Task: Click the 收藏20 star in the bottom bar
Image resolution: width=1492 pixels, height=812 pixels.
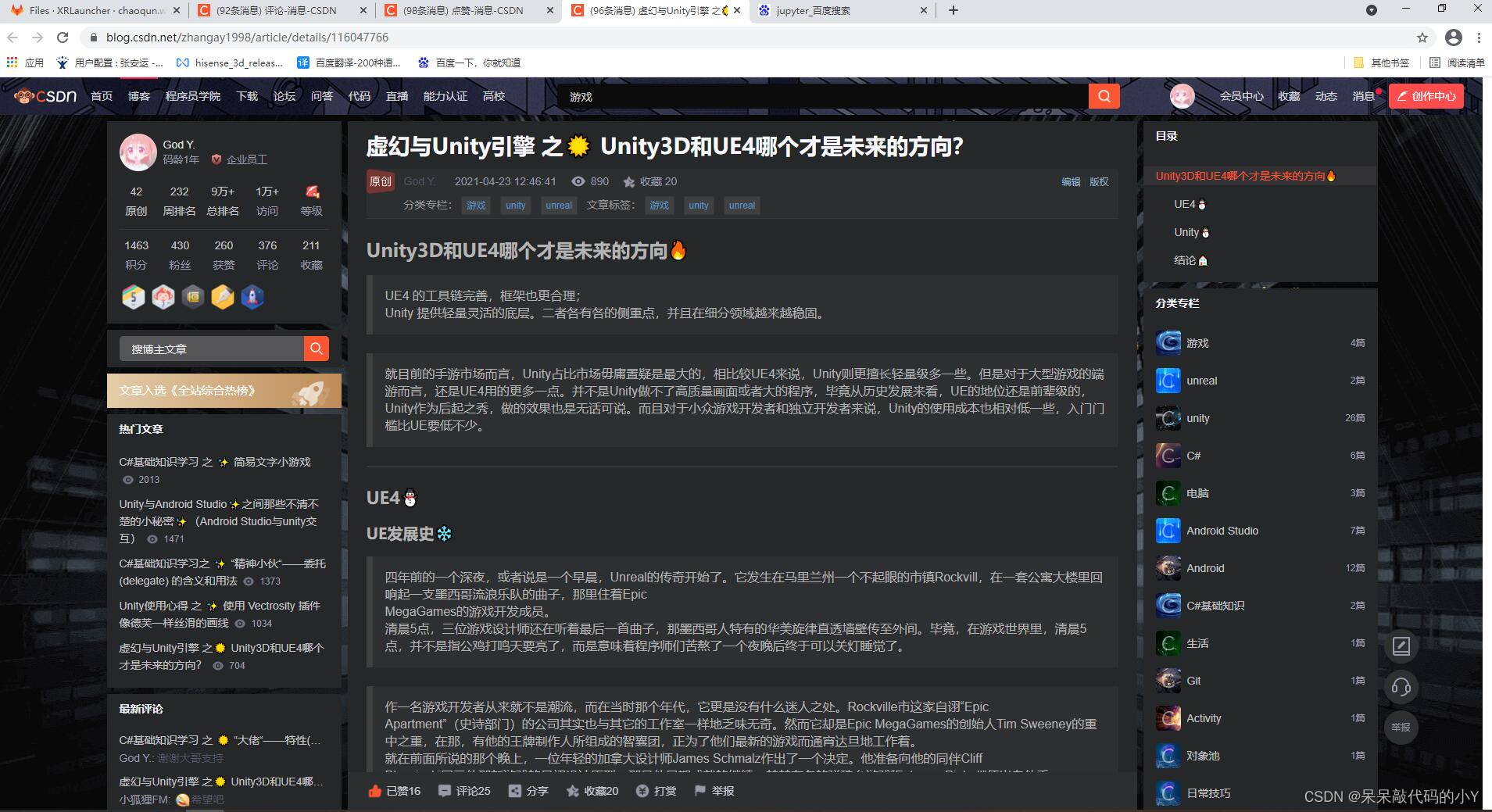Action: [x=573, y=791]
